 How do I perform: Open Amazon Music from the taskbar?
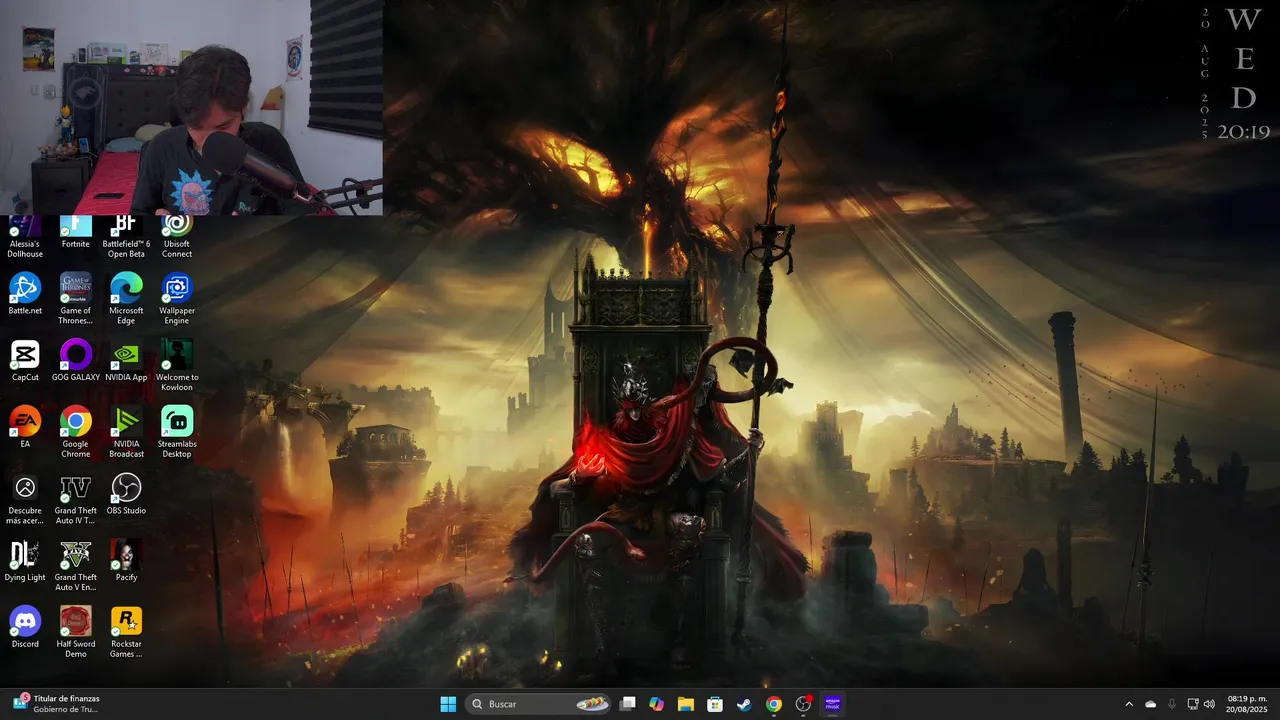[833, 704]
